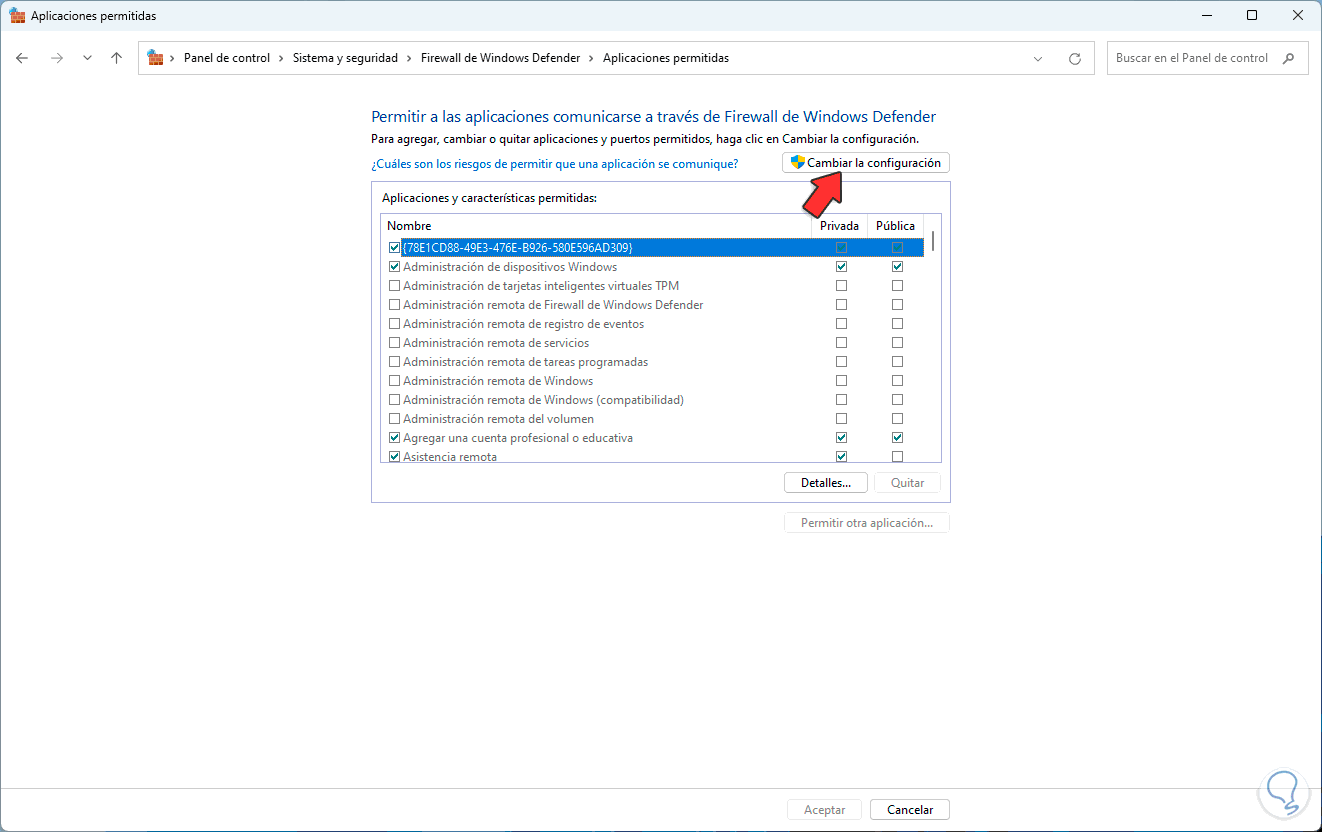Uncheck Agregar una cuenta profesional o educativa checkbox
Image resolution: width=1322 pixels, height=832 pixels.
394,438
